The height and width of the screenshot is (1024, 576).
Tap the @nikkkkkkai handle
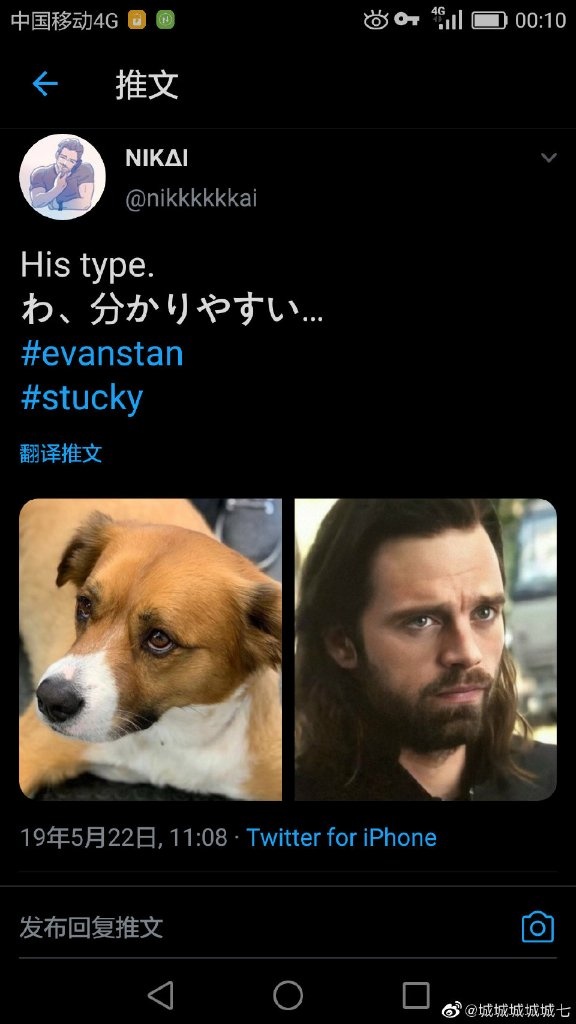click(191, 198)
